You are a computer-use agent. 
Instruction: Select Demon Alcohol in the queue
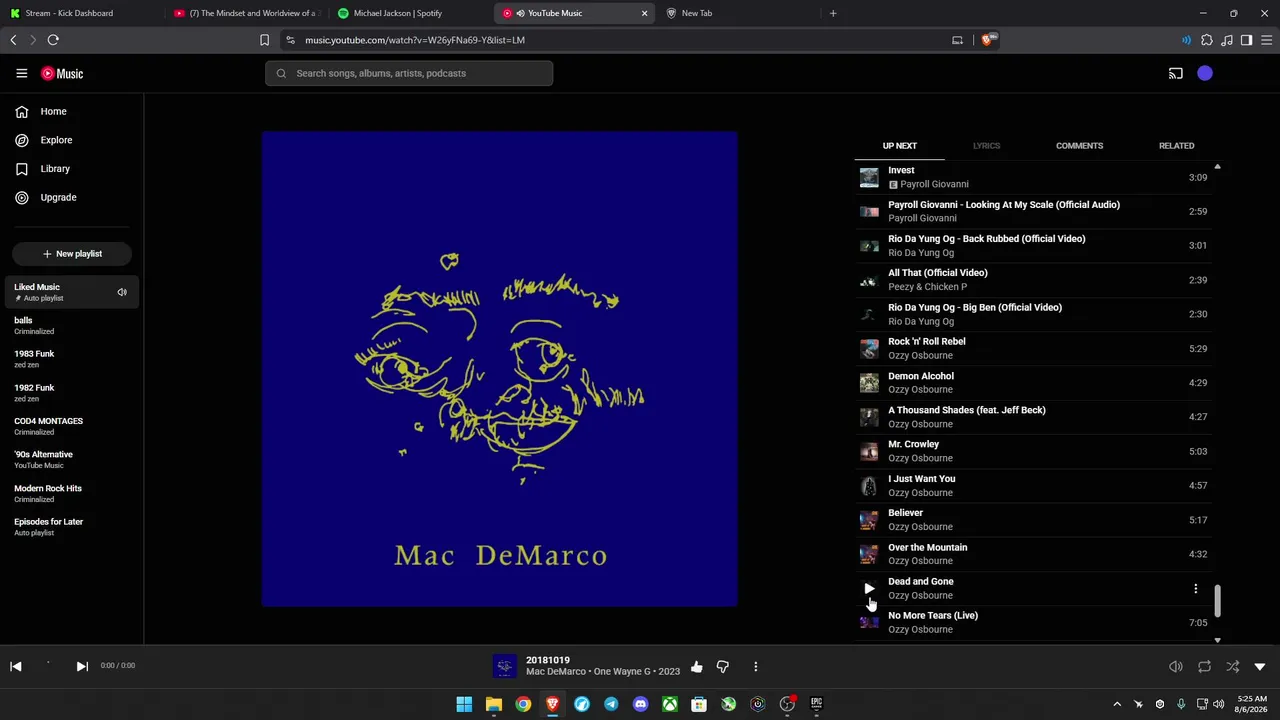tap(1036, 383)
